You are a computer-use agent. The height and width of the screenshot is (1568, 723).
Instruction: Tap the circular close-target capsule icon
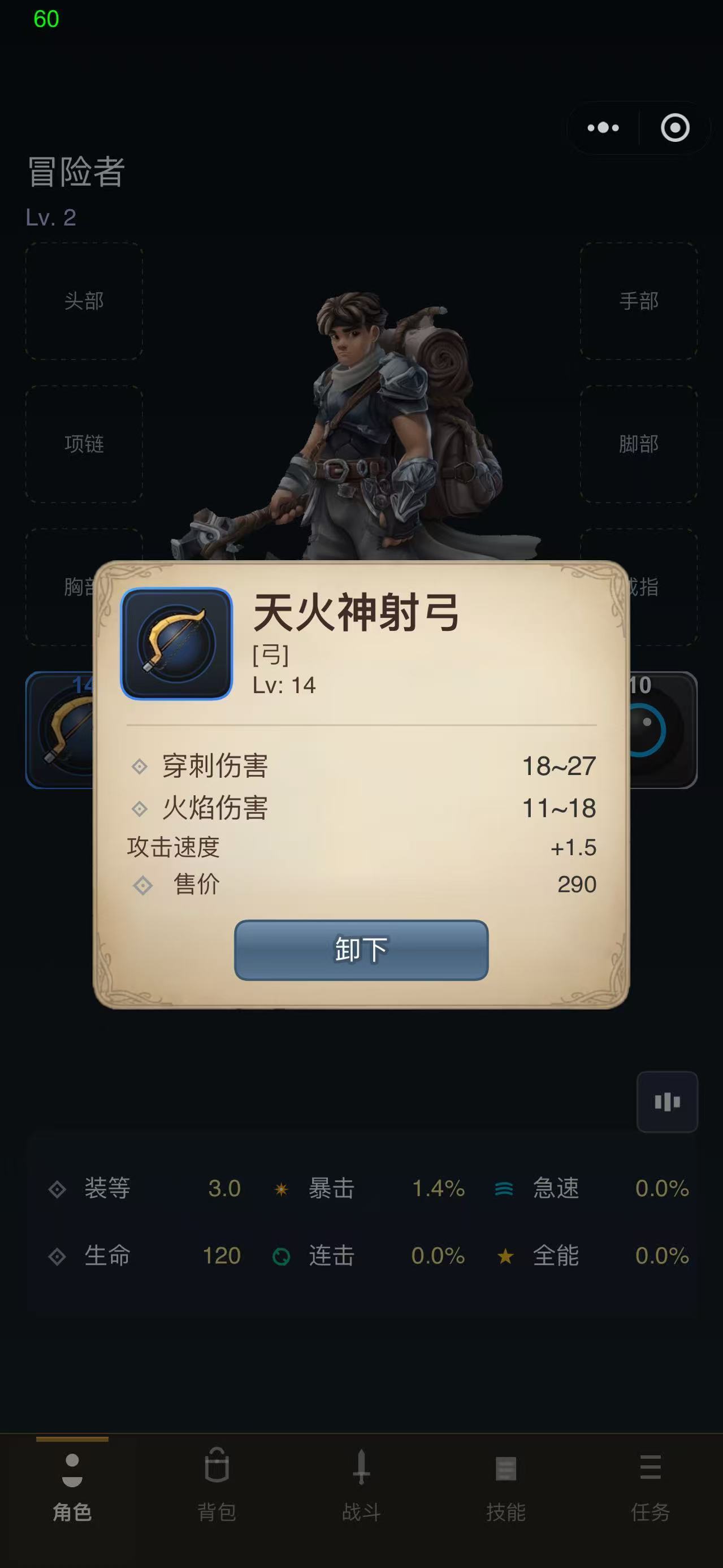click(x=675, y=128)
